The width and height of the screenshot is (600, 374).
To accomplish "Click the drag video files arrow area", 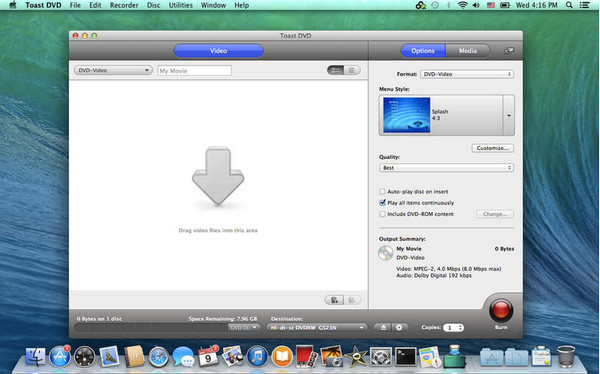I will (x=218, y=176).
